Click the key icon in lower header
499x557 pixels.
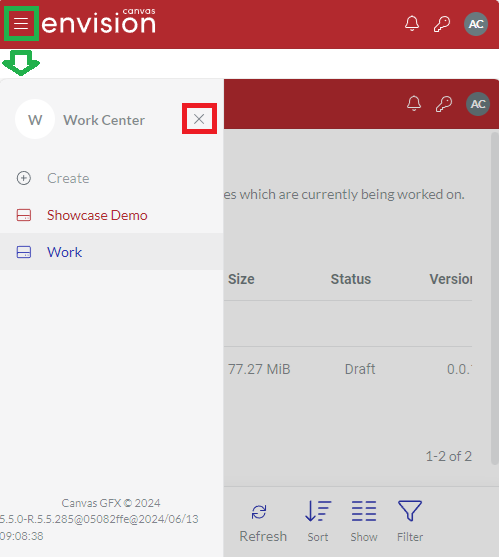pyautogui.click(x=444, y=104)
